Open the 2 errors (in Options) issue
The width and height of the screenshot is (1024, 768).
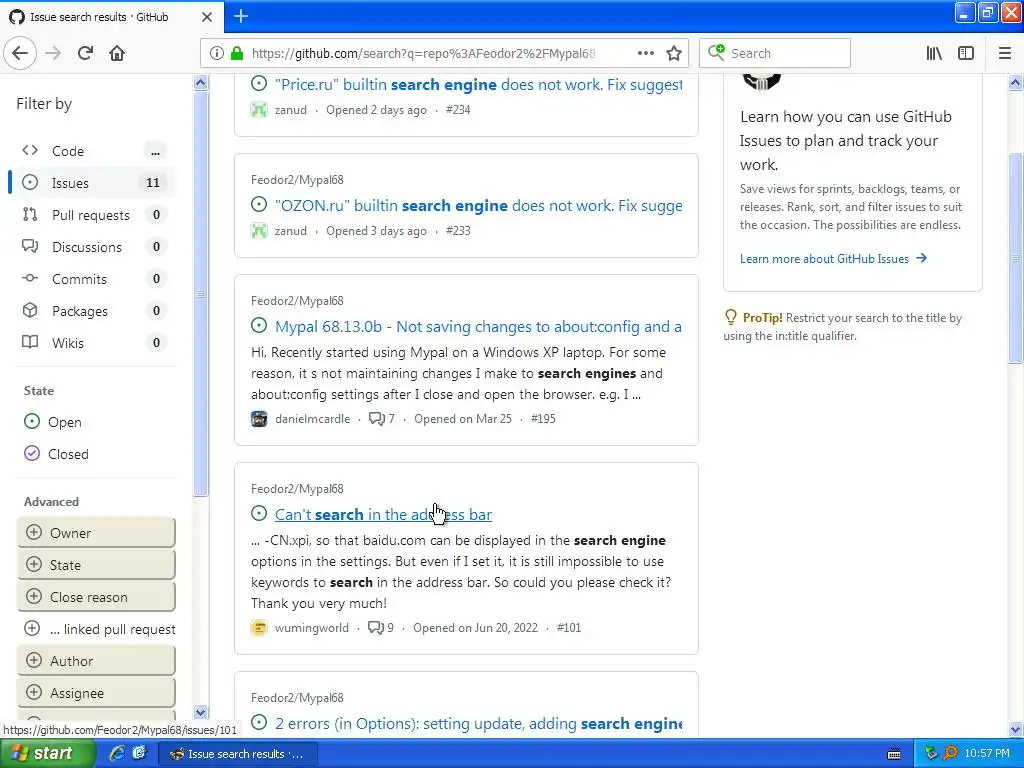[x=478, y=724]
